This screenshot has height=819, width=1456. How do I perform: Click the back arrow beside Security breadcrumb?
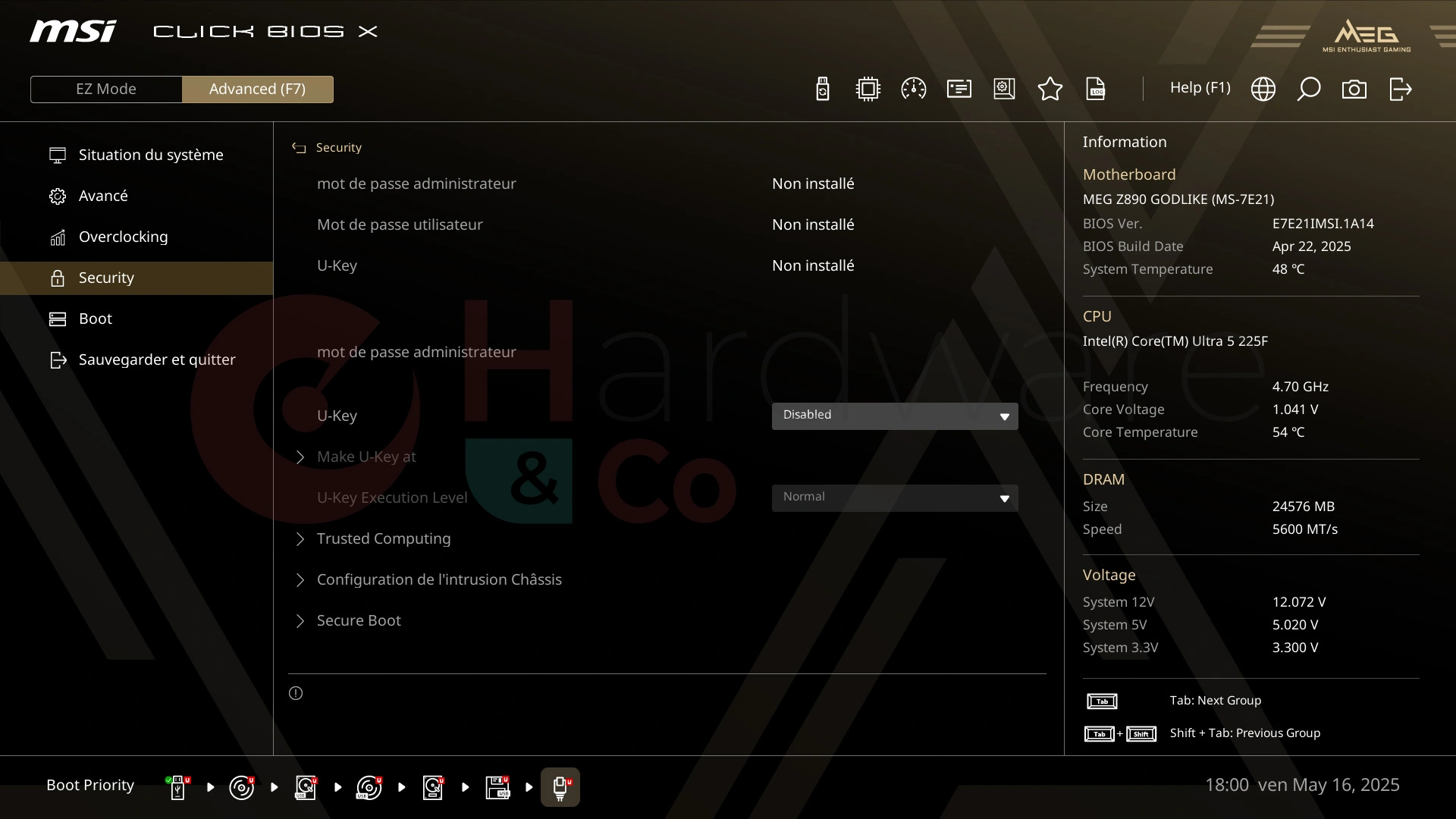299,148
